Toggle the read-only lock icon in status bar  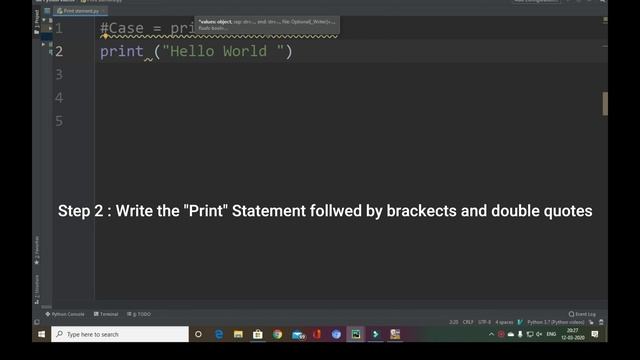(591, 322)
